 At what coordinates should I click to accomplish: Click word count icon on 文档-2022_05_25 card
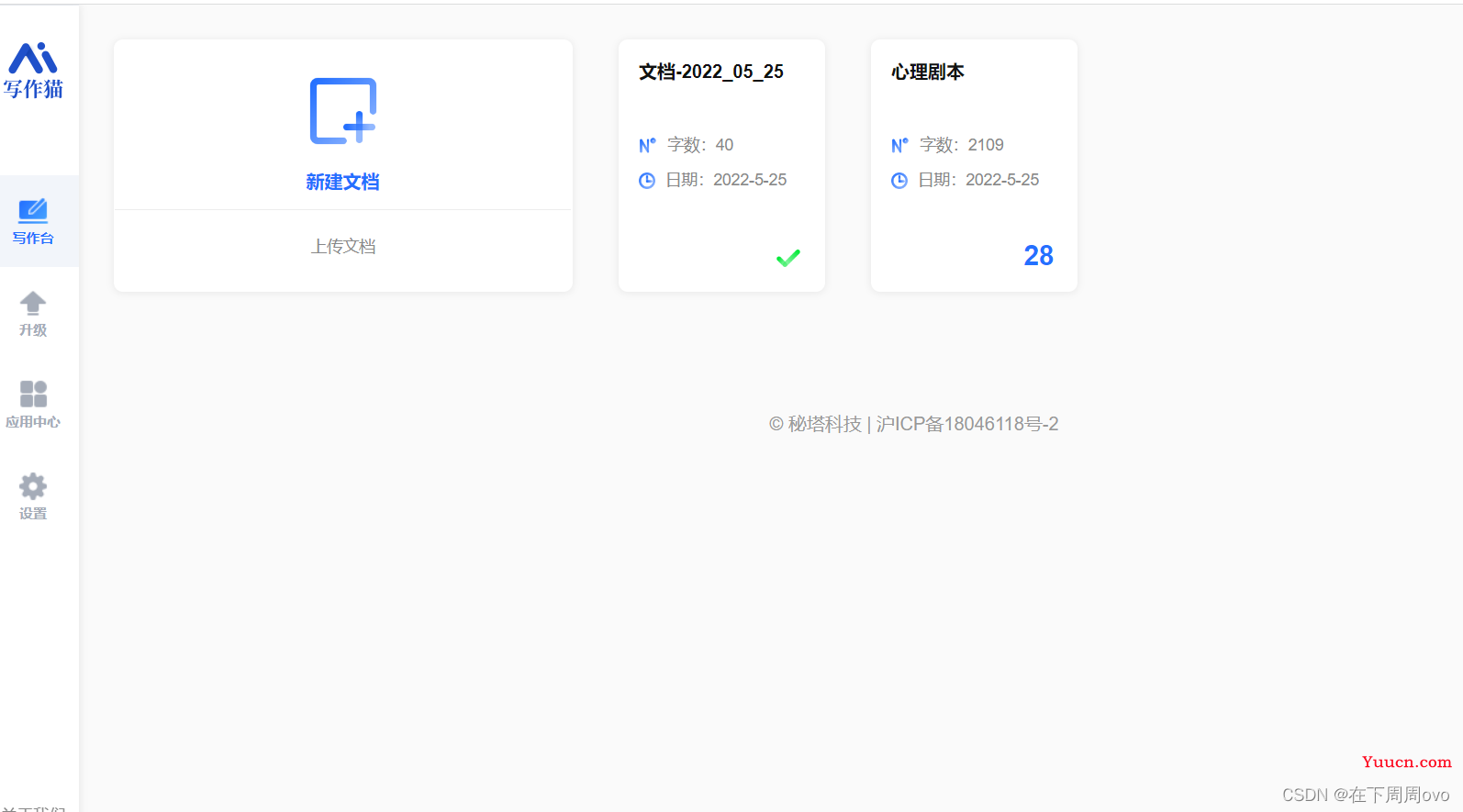click(647, 145)
